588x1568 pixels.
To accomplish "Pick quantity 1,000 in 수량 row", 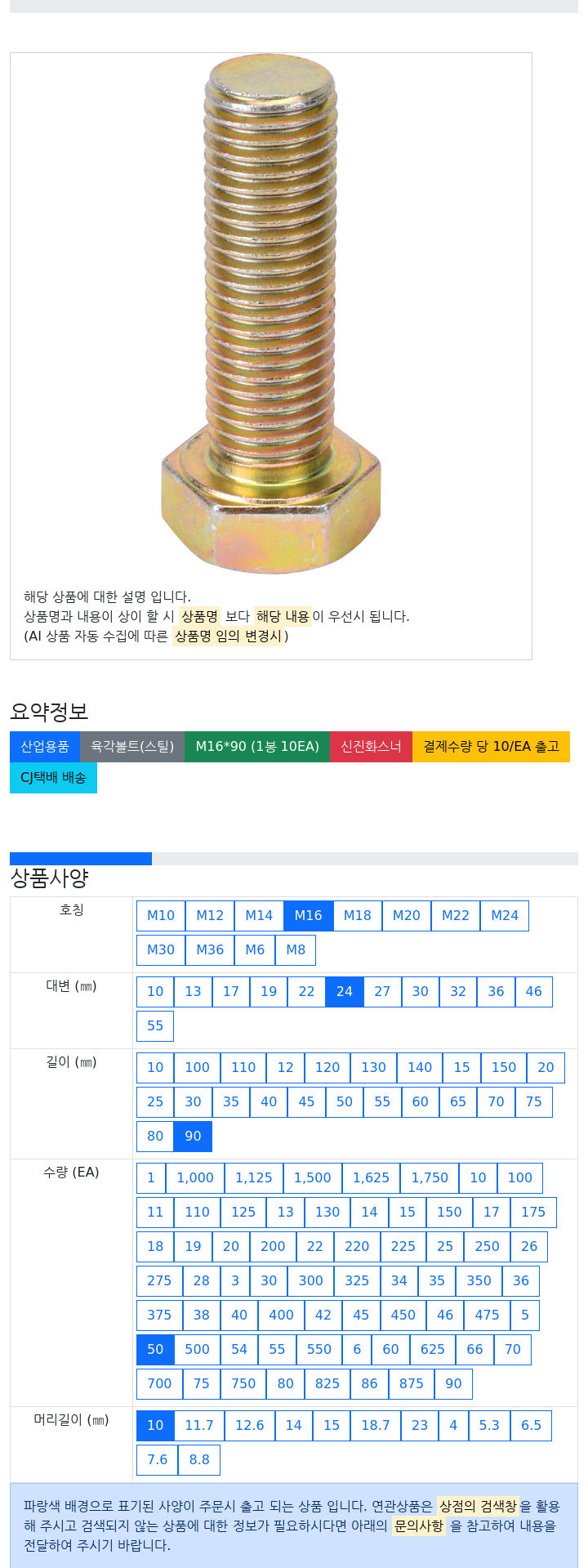I will 195,1177.
